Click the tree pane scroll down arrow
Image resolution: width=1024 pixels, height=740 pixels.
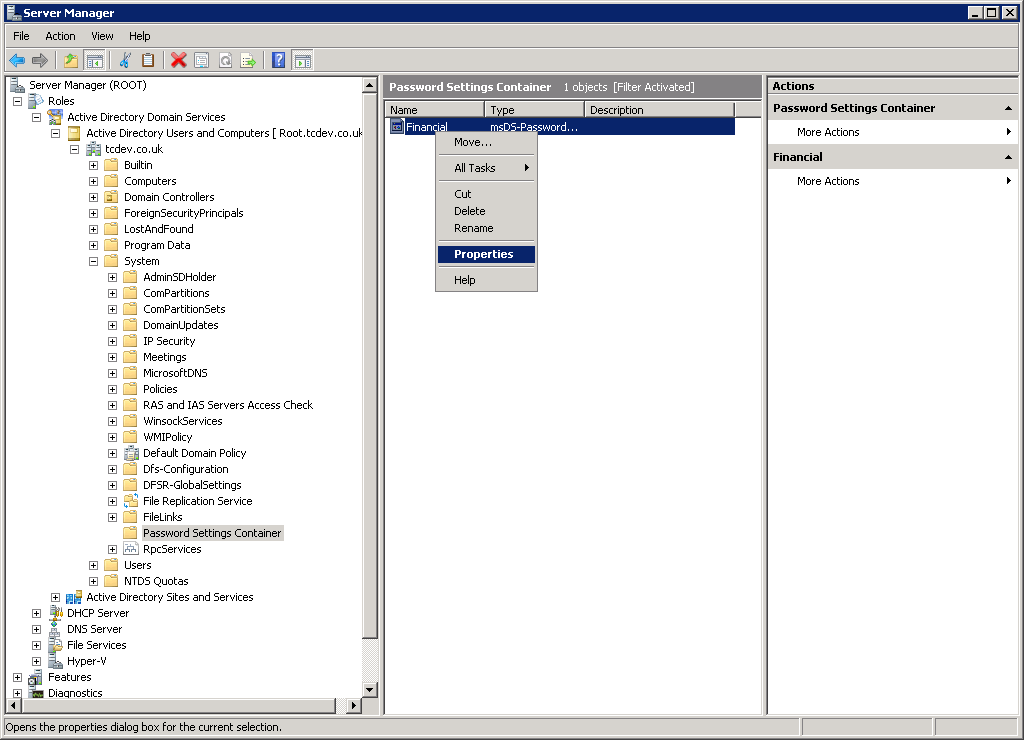(x=370, y=690)
